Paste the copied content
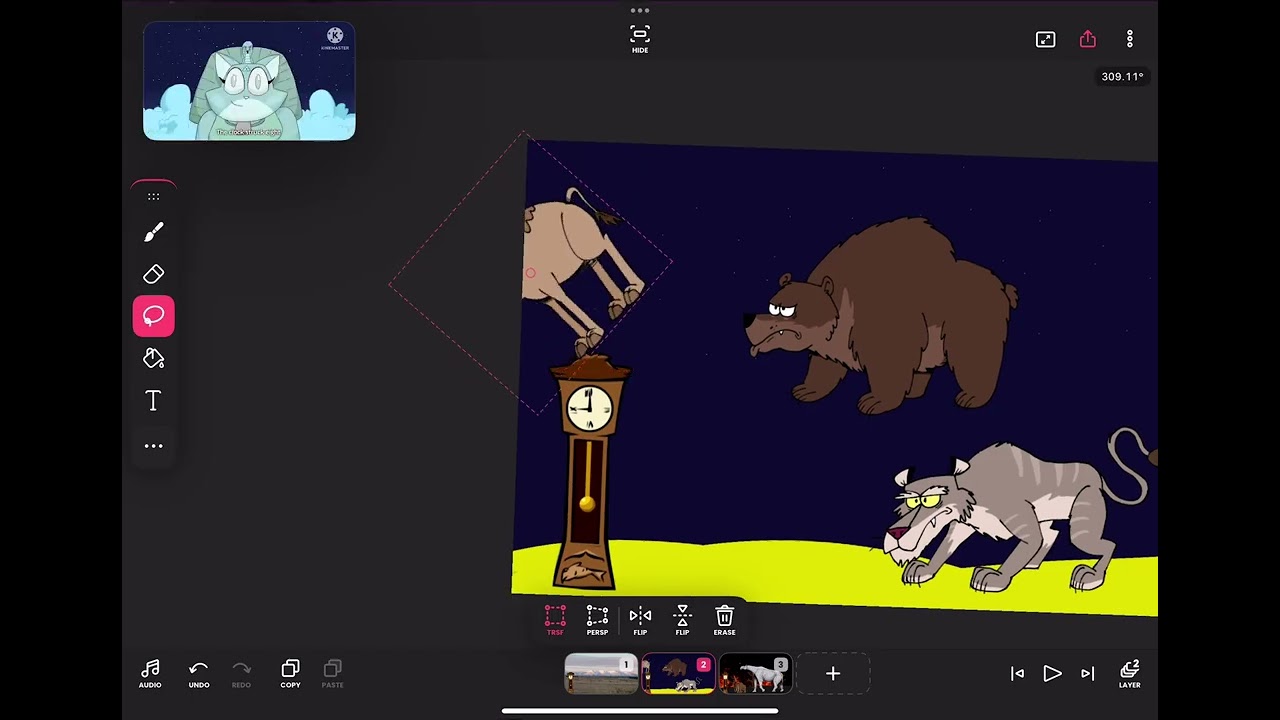 pos(333,674)
